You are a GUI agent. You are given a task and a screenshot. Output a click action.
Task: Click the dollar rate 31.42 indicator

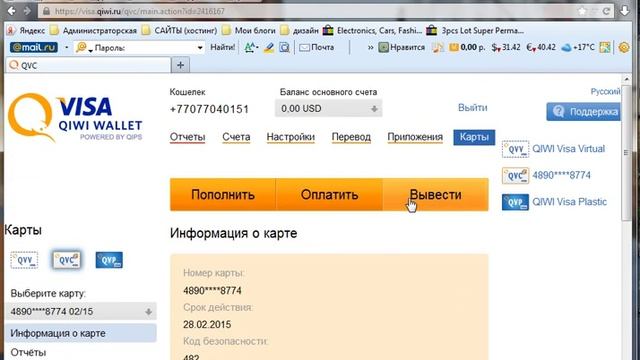(506, 47)
